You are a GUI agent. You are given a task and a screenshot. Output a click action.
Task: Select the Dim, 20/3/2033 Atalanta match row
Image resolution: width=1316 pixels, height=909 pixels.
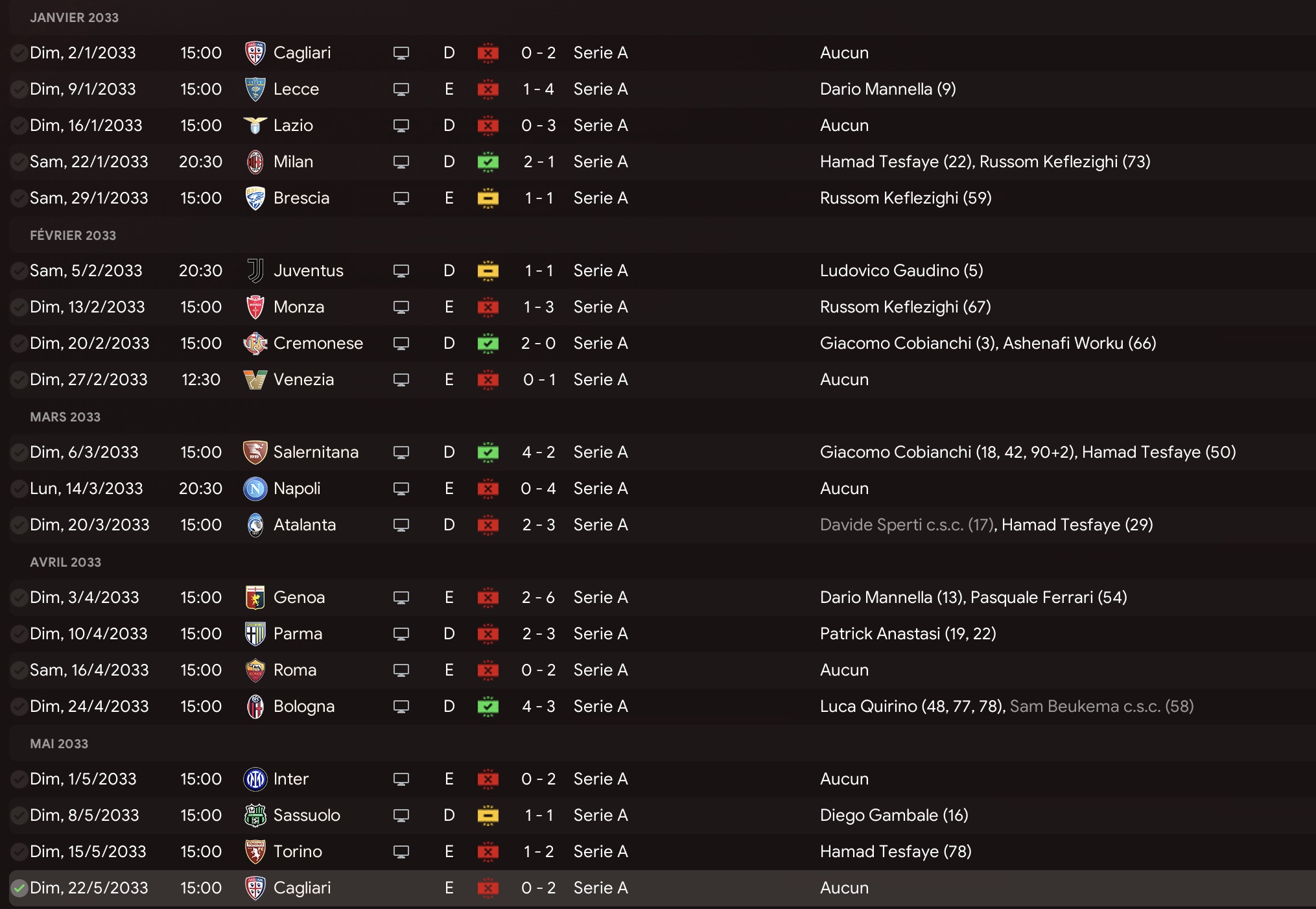point(662,525)
